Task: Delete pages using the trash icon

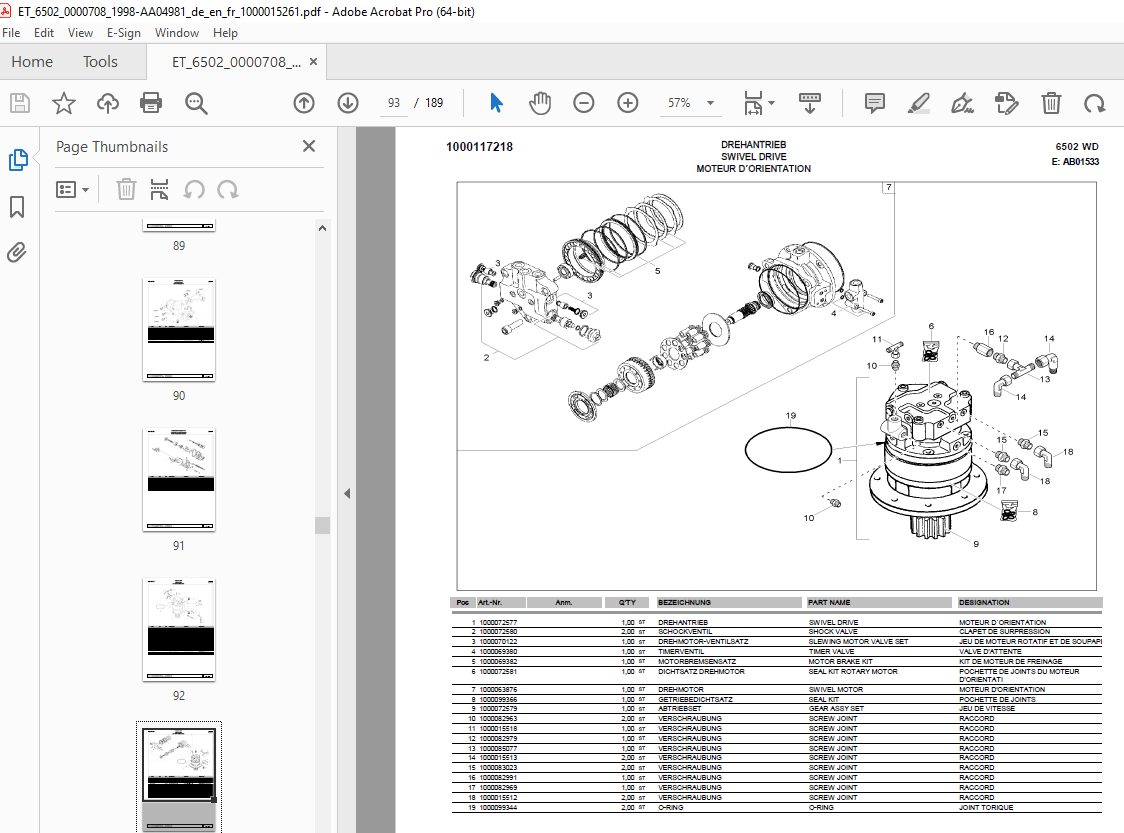Action: (x=1050, y=102)
